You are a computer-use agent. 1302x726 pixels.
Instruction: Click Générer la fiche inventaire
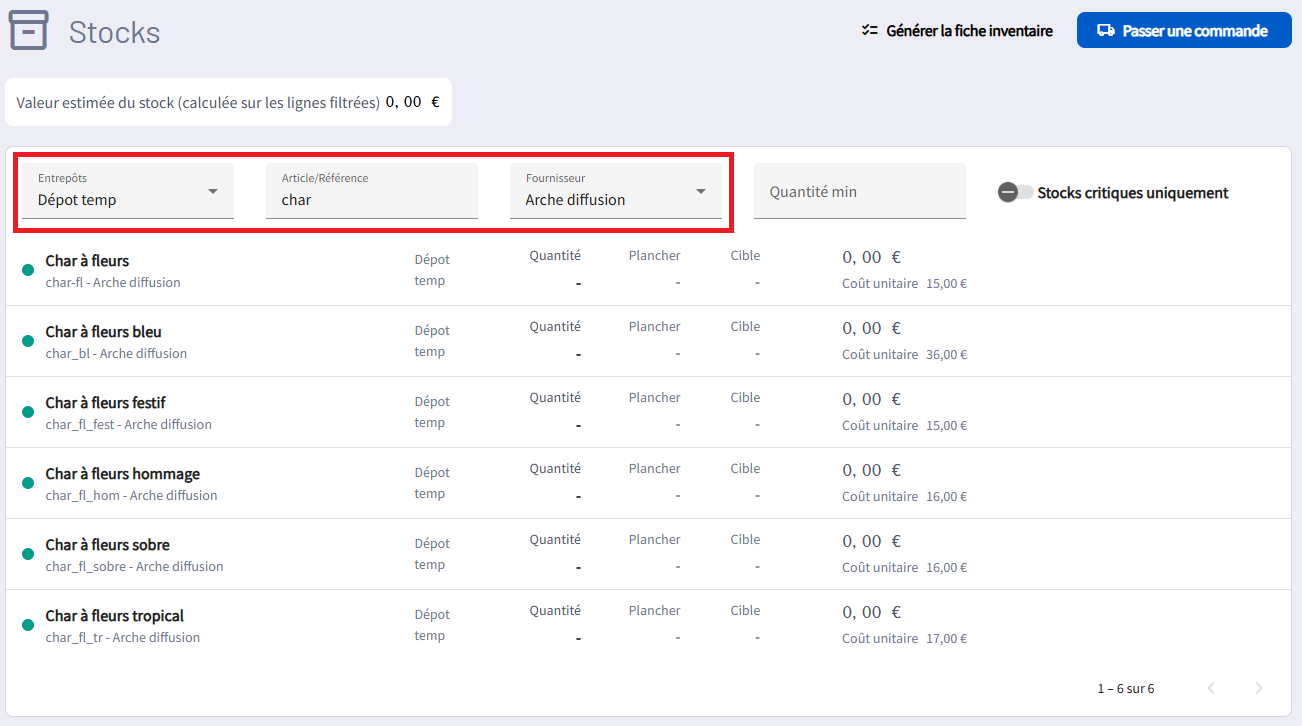point(968,31)
